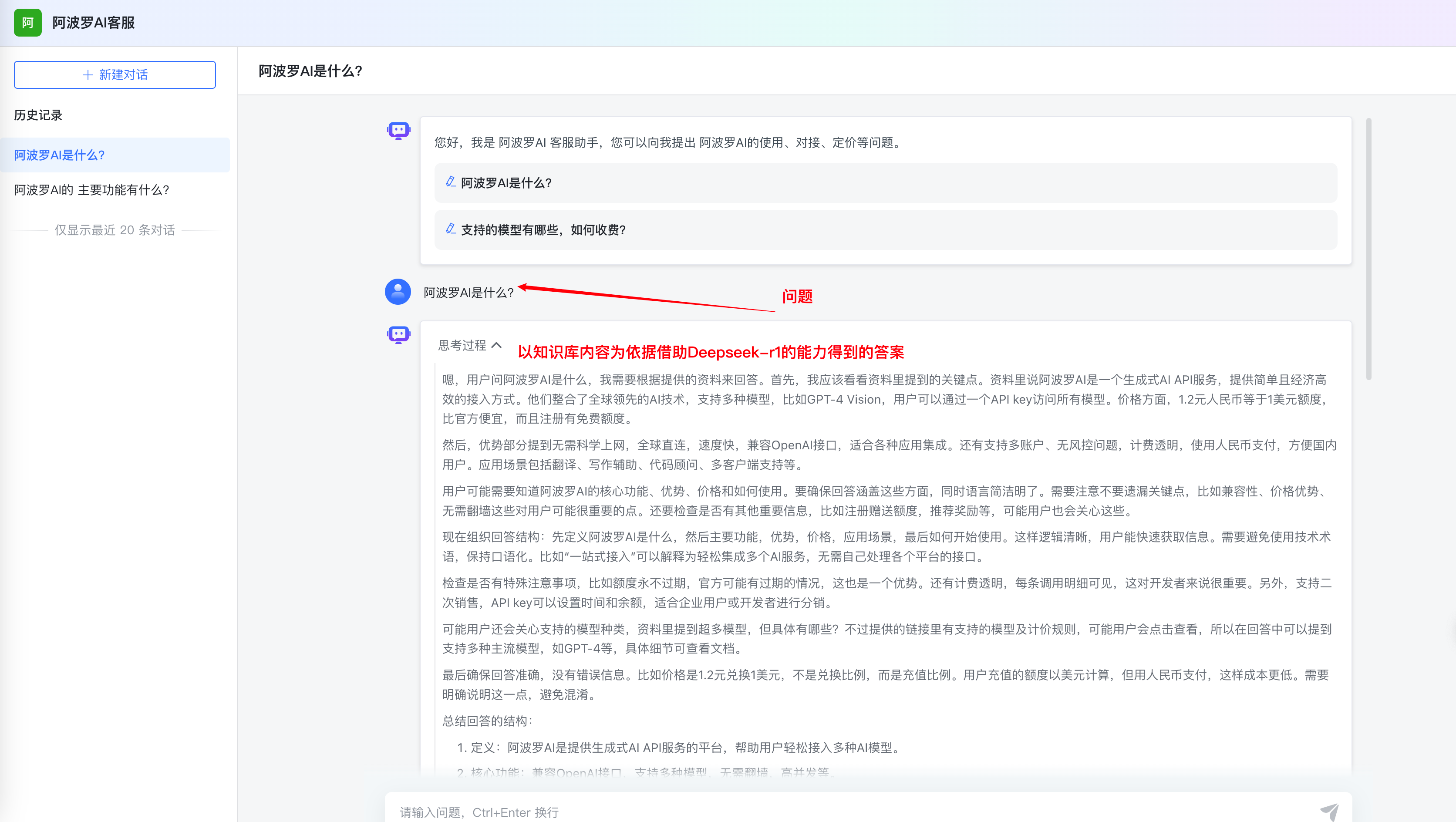Click the user message 阿波罗AI是什么?

468,292
